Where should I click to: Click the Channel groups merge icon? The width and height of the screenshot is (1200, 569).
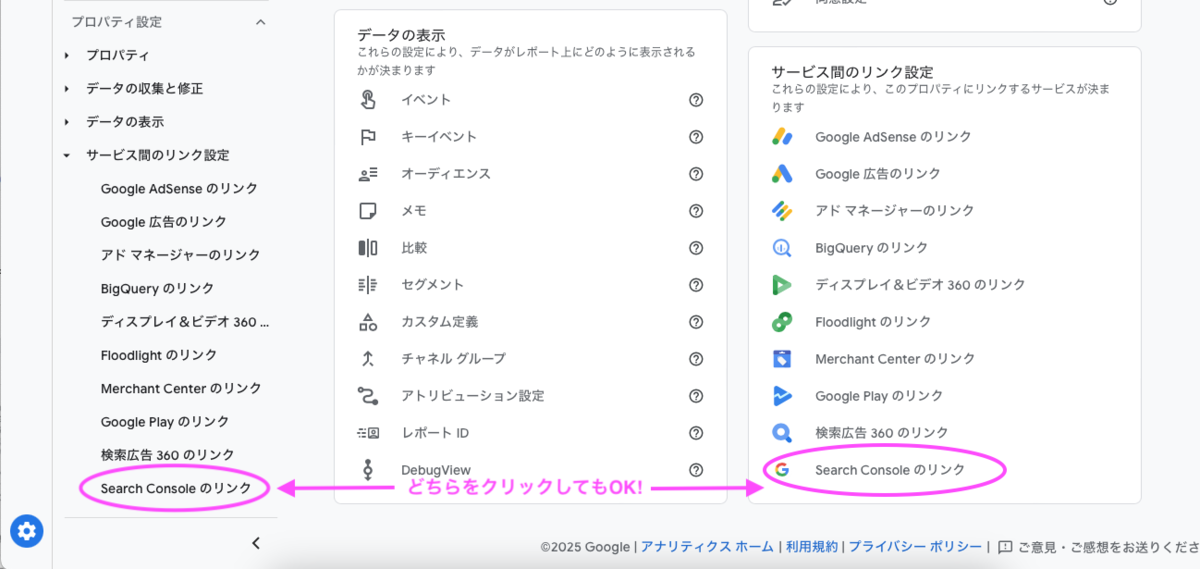368,359
